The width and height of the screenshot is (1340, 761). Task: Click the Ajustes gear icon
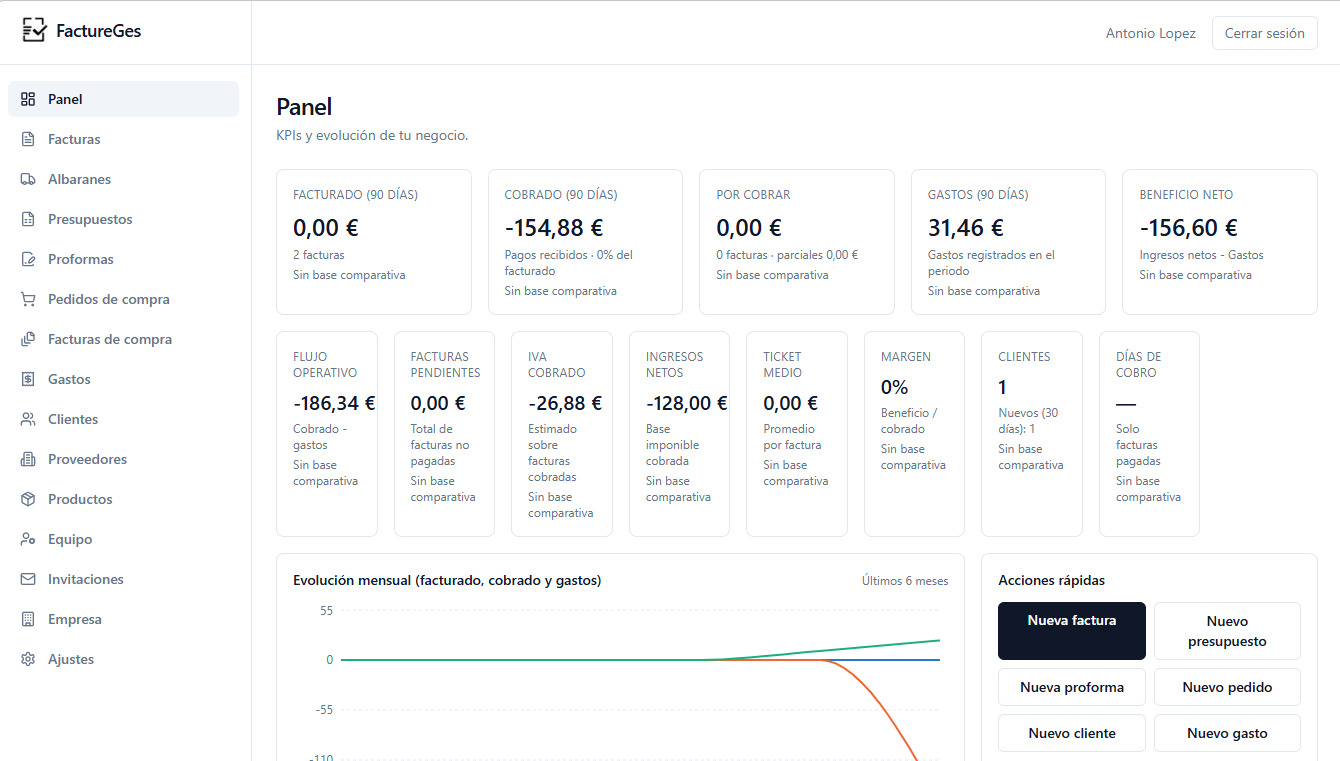(x=28, y=659)
